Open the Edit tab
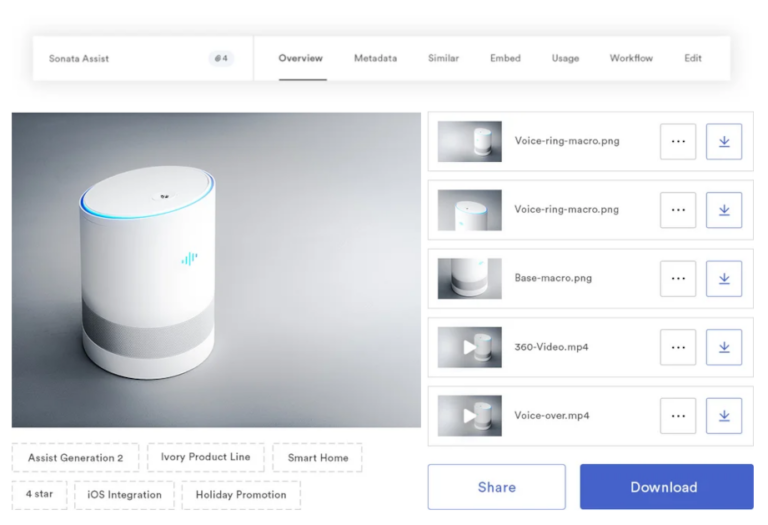The height and width of the screenshot is (525, 768). click(693, 59)
